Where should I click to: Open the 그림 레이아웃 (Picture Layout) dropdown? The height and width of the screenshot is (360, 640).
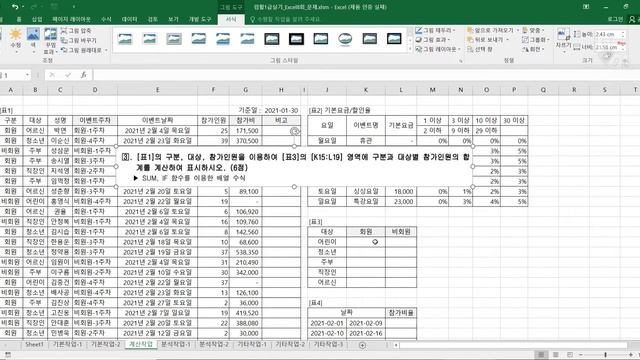(x=438, y=49)
